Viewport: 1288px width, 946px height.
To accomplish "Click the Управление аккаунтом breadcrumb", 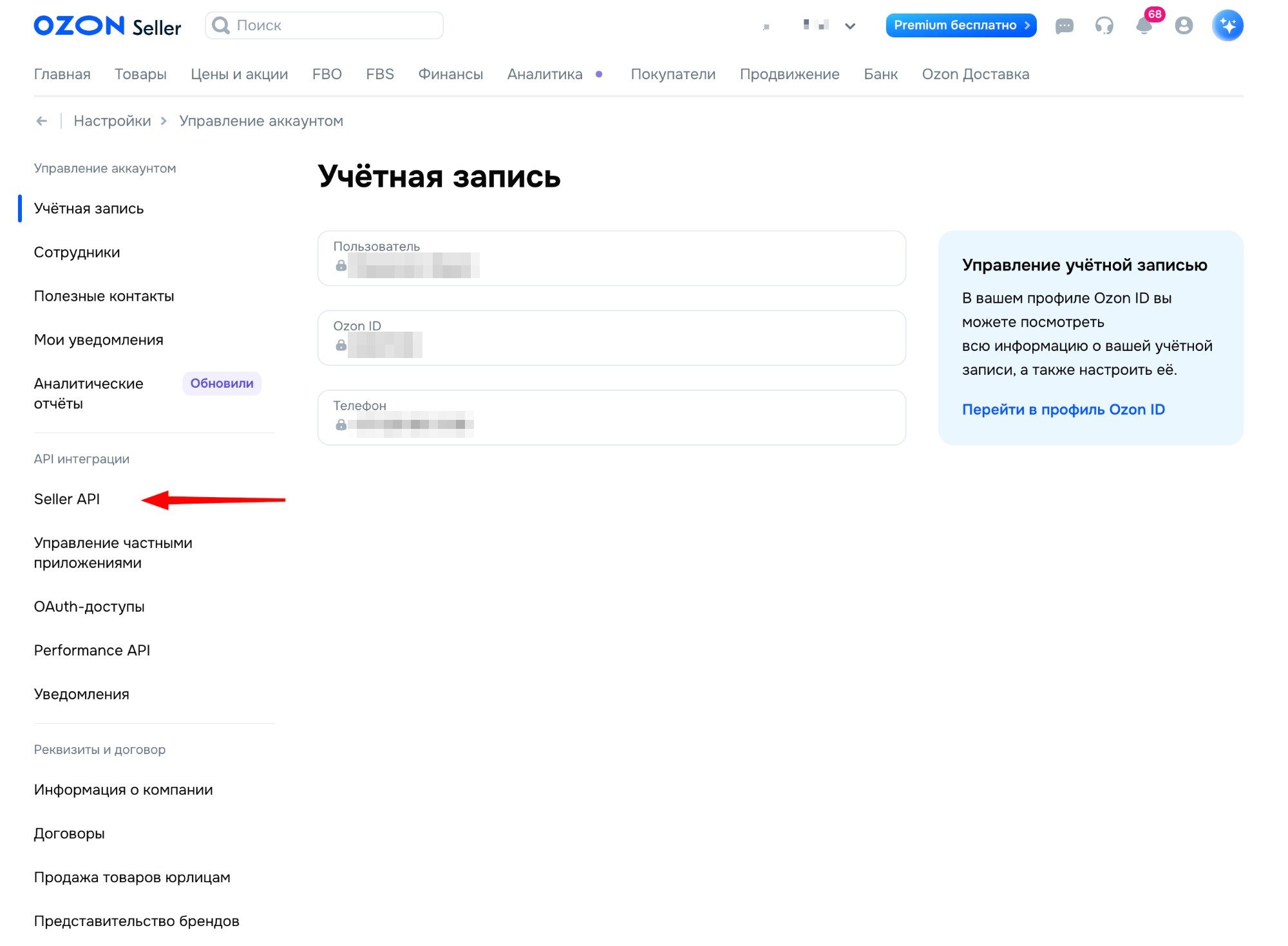I will (261, 121).
